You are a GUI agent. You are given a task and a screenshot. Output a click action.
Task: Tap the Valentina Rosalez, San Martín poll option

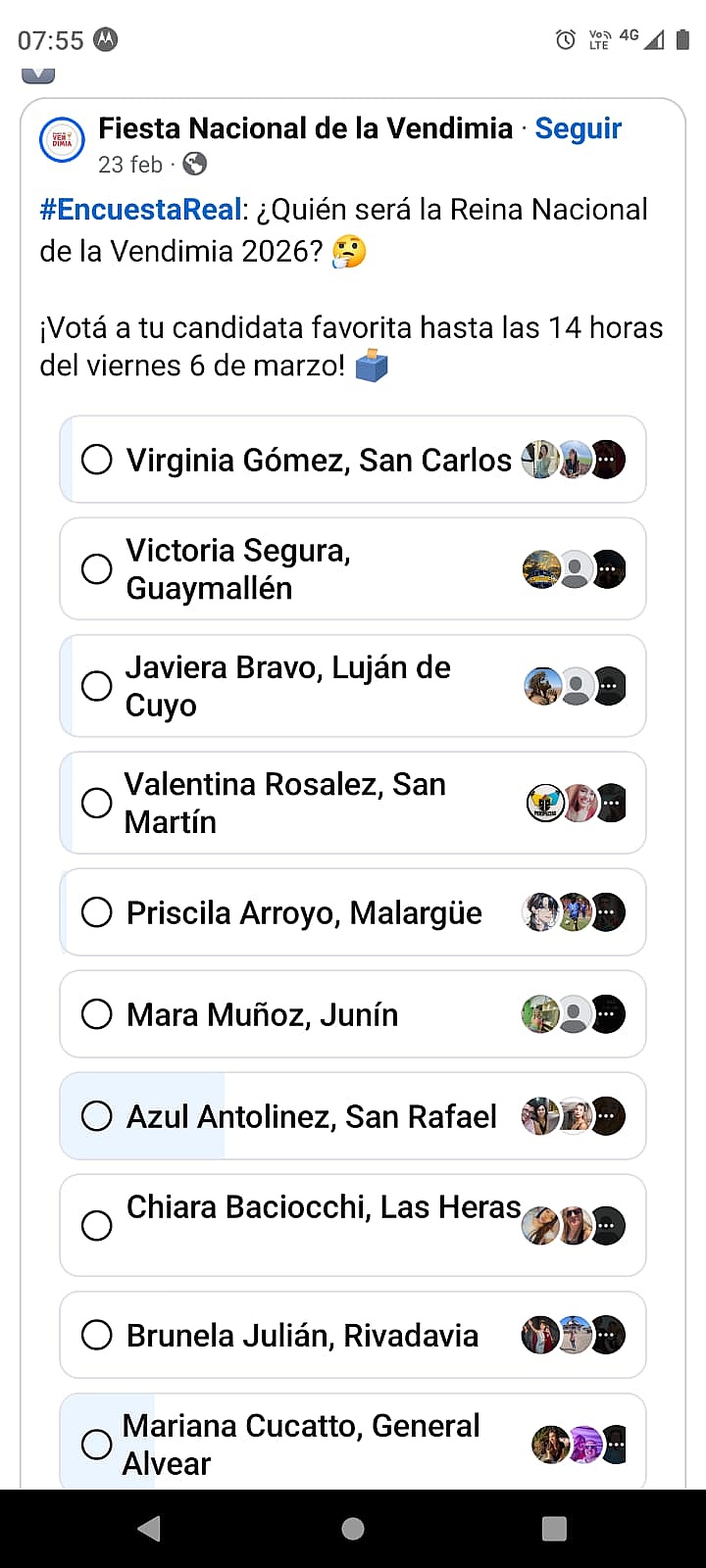(x=284, y=803)
